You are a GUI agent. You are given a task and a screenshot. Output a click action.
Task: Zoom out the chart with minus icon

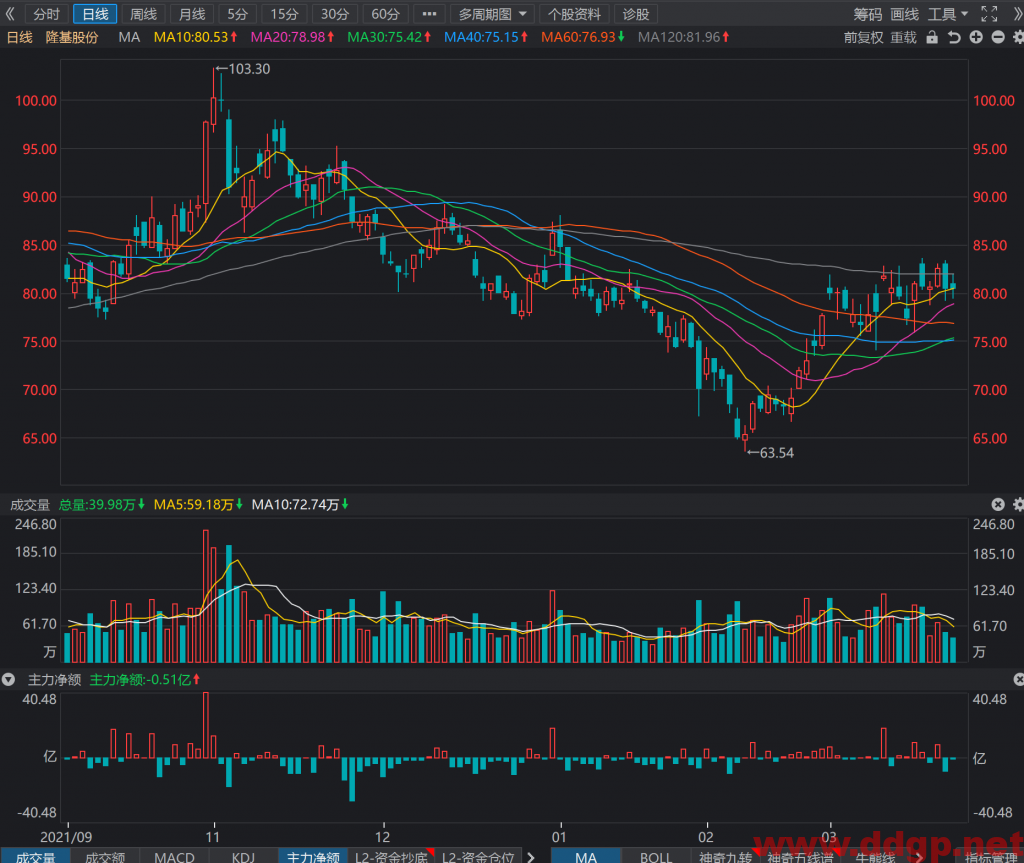click(x=998, y=37)
